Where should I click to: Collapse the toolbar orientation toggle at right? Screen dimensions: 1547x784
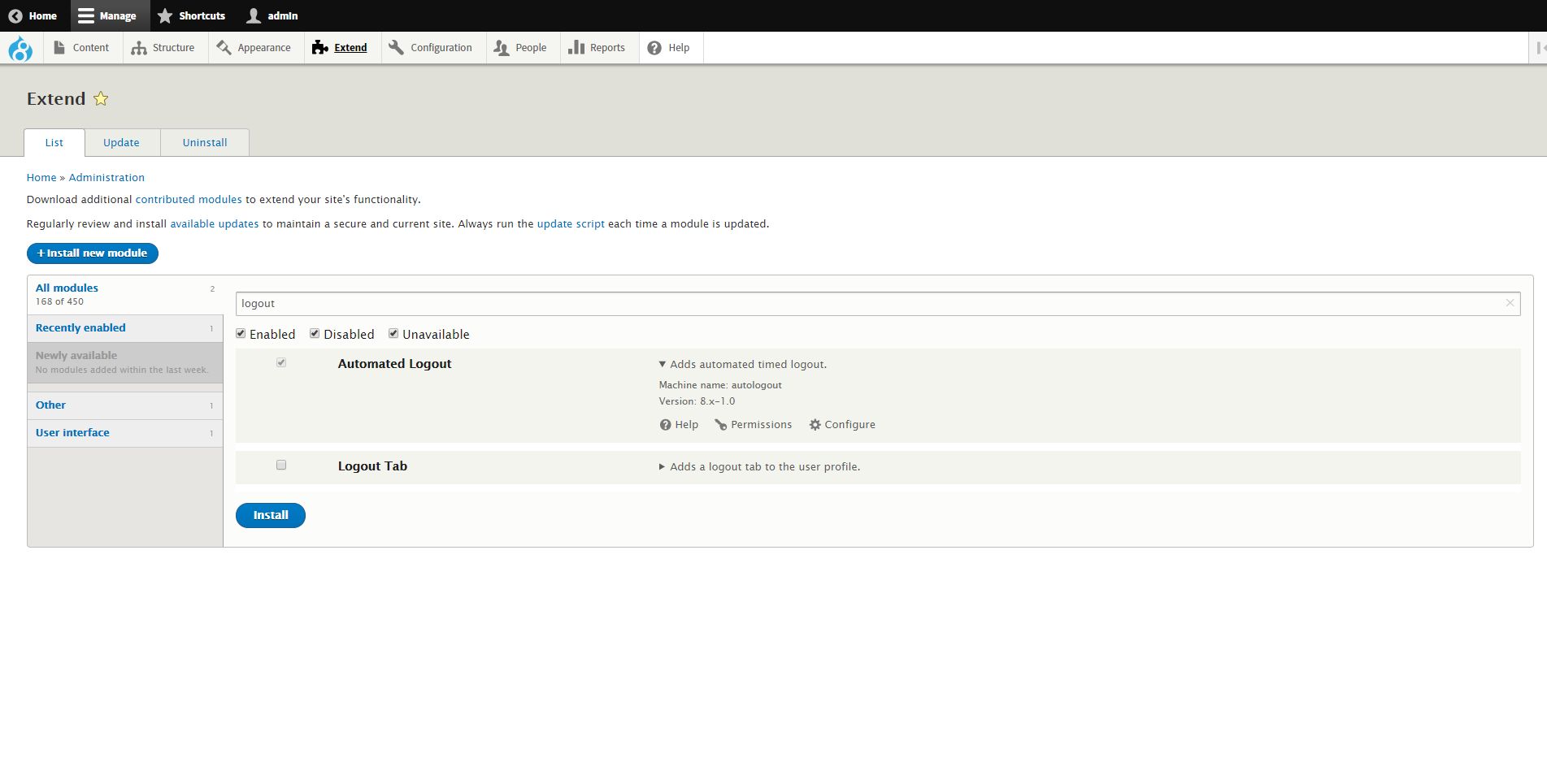point(1539,48)
